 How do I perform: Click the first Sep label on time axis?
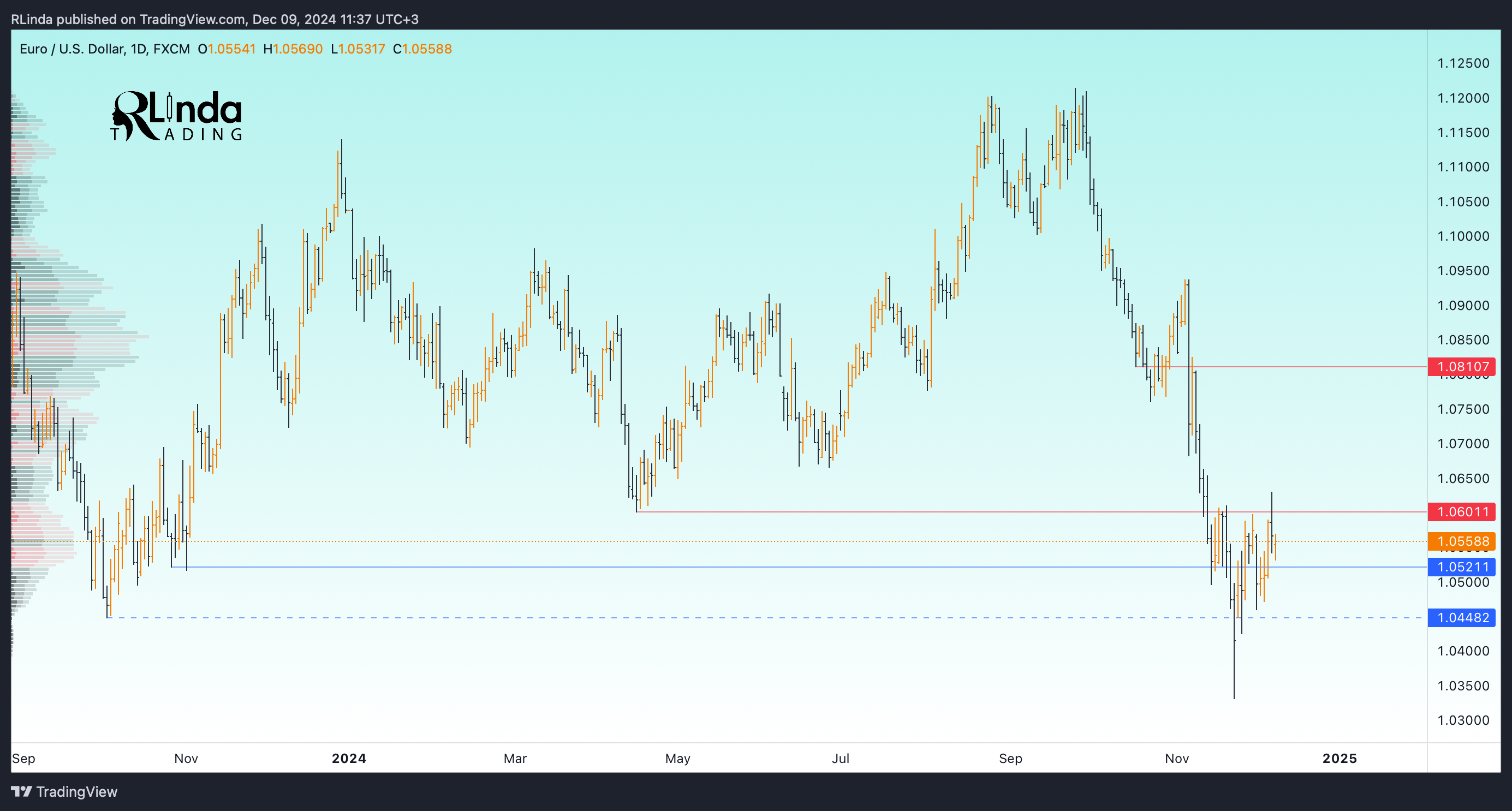tap(23, 758)
